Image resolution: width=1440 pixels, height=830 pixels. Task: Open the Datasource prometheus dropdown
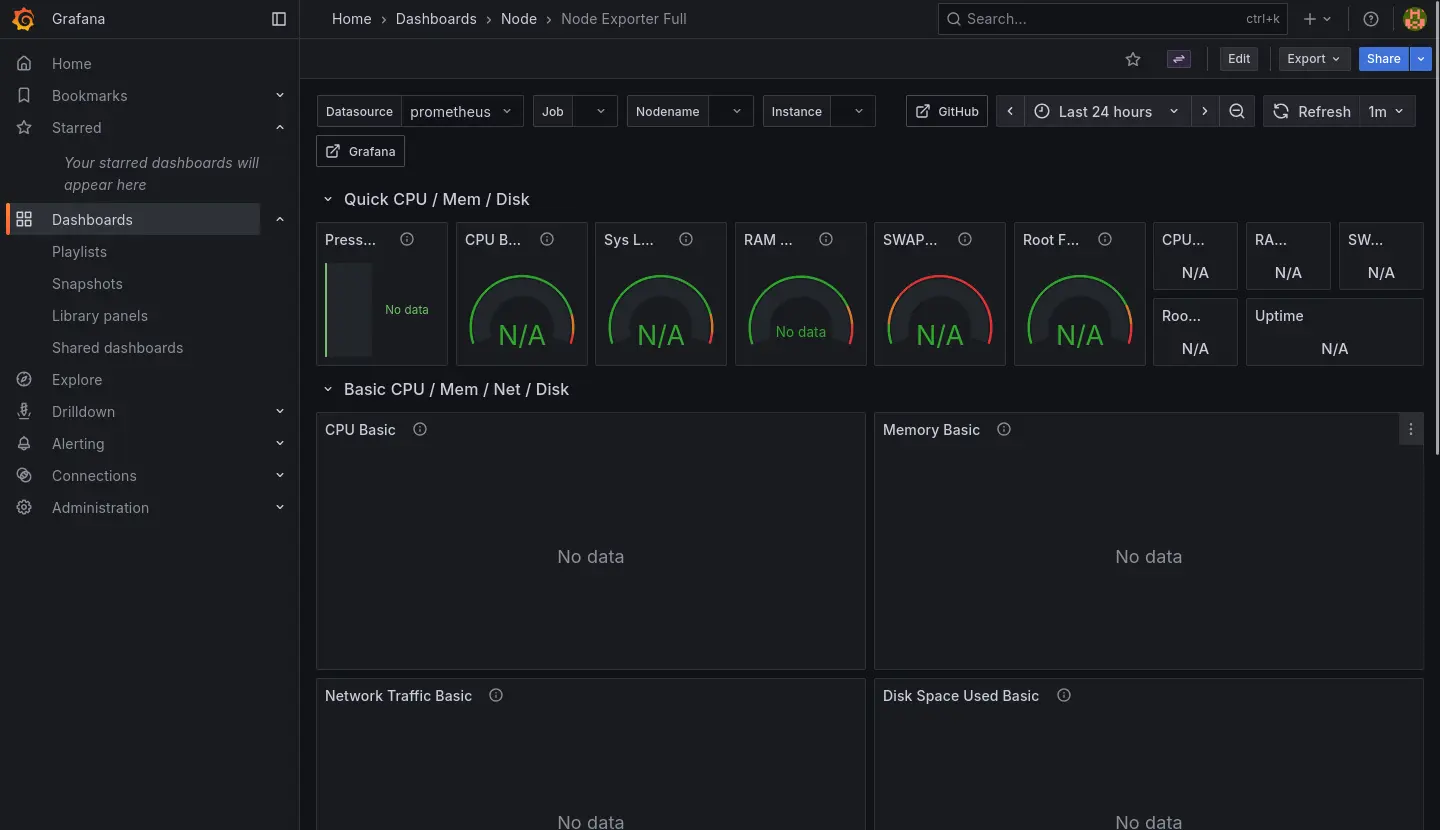pyautogui.click(x=462, y=111)
